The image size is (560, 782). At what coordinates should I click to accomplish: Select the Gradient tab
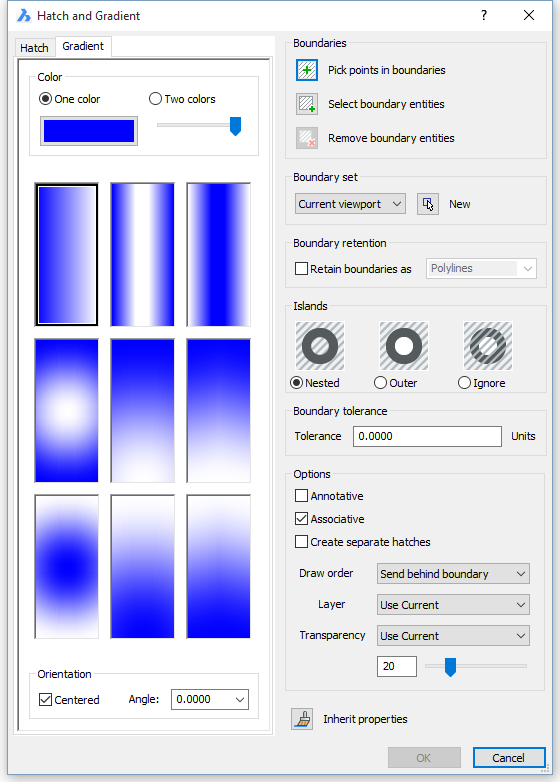pyautogui.click(x=83, y=46)
